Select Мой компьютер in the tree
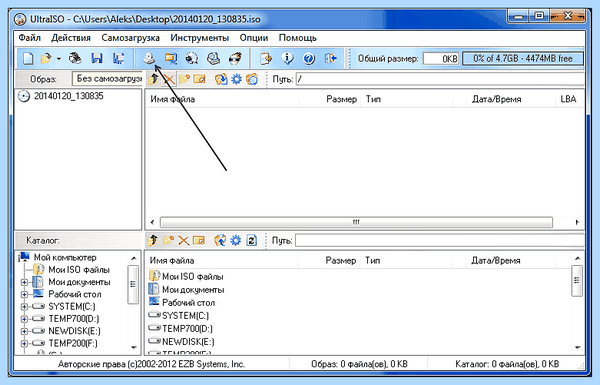 (58, 257)
